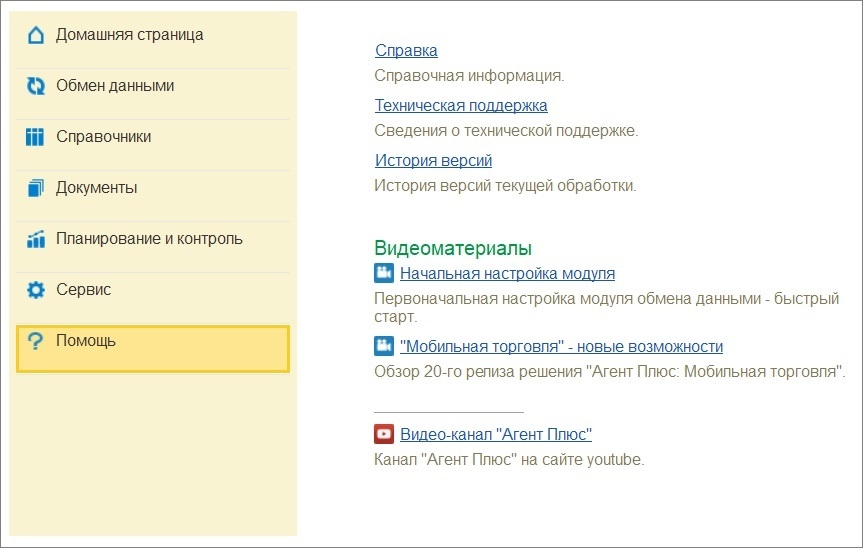This screenshot has width=863, height=548.
Task: Open the Домашняя страница menu item
Action: (129, 35)
